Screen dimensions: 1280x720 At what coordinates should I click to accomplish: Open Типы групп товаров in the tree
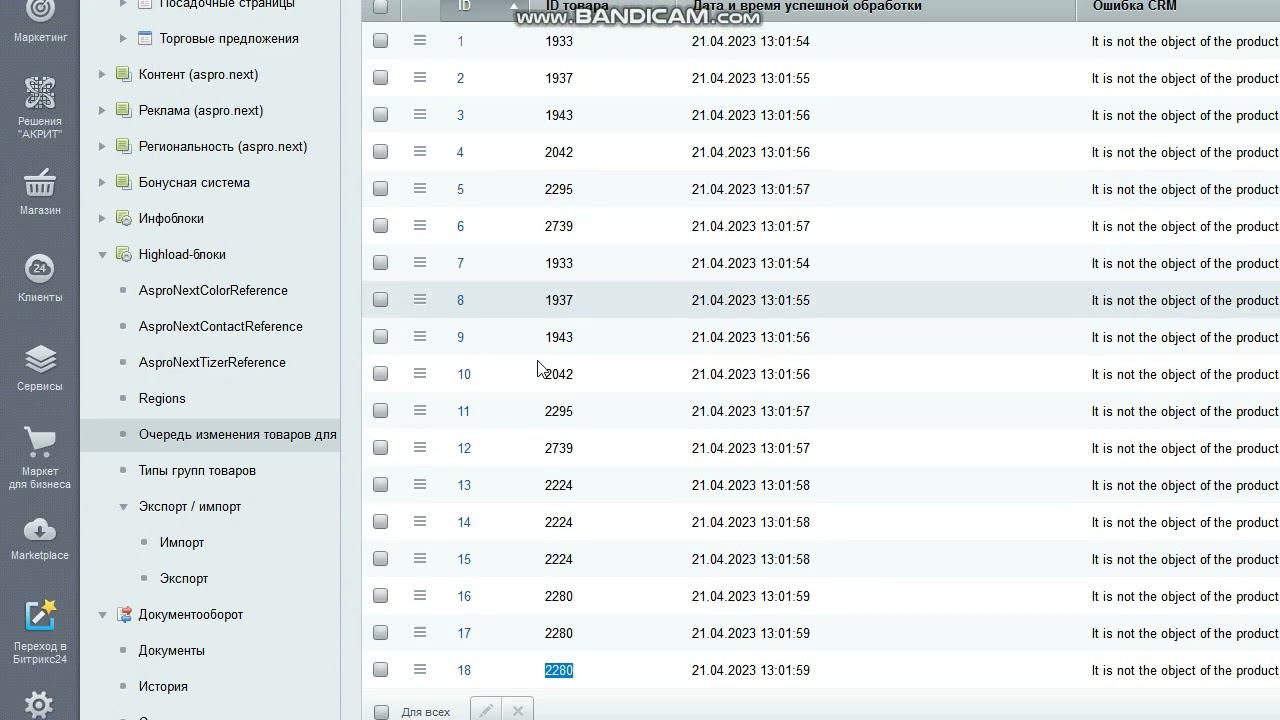pyautogui.click(x=197, y=470)
